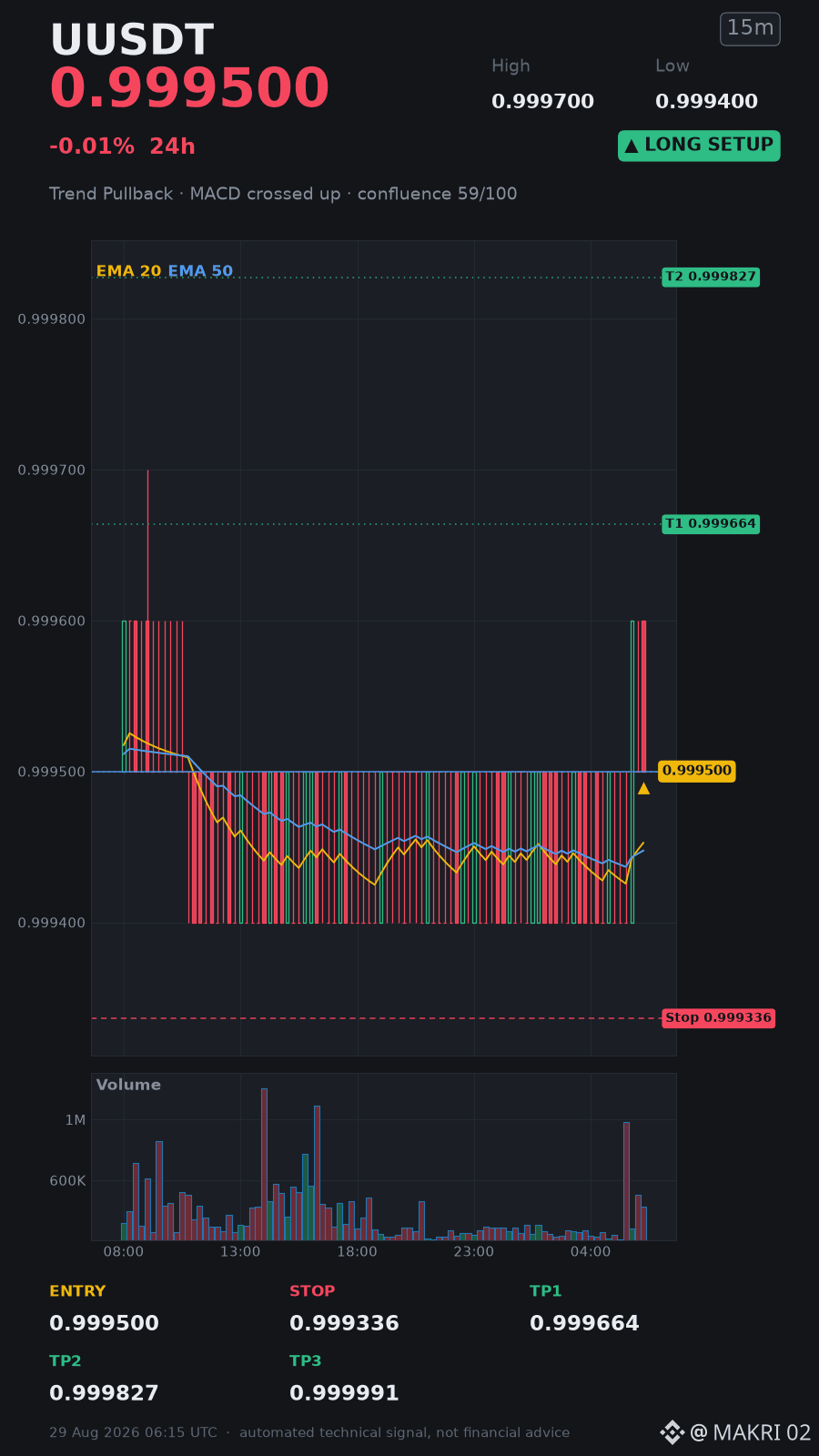Click the TP1 value 0.999664
The image size is (819, 1456).
584,1323
